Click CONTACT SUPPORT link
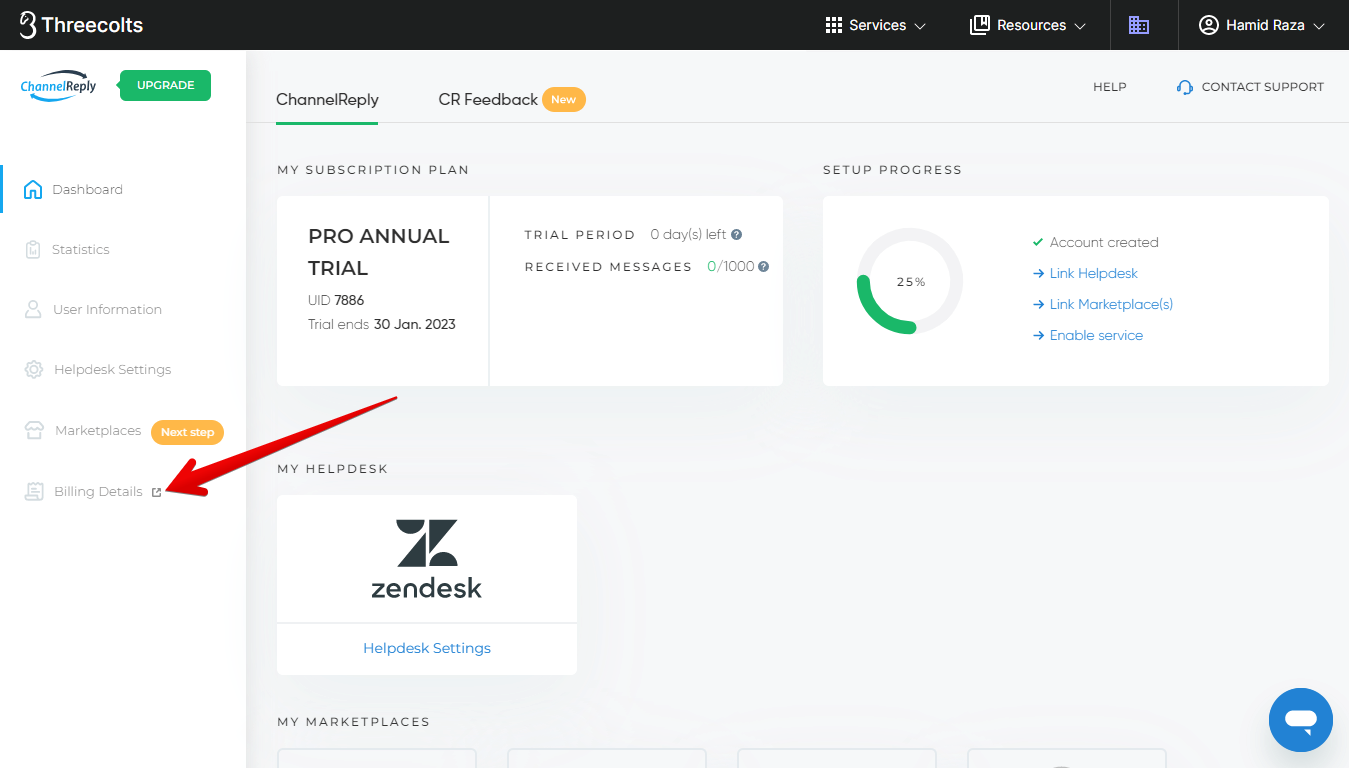Viewport: 1349px width, 768px height. 1262,87
